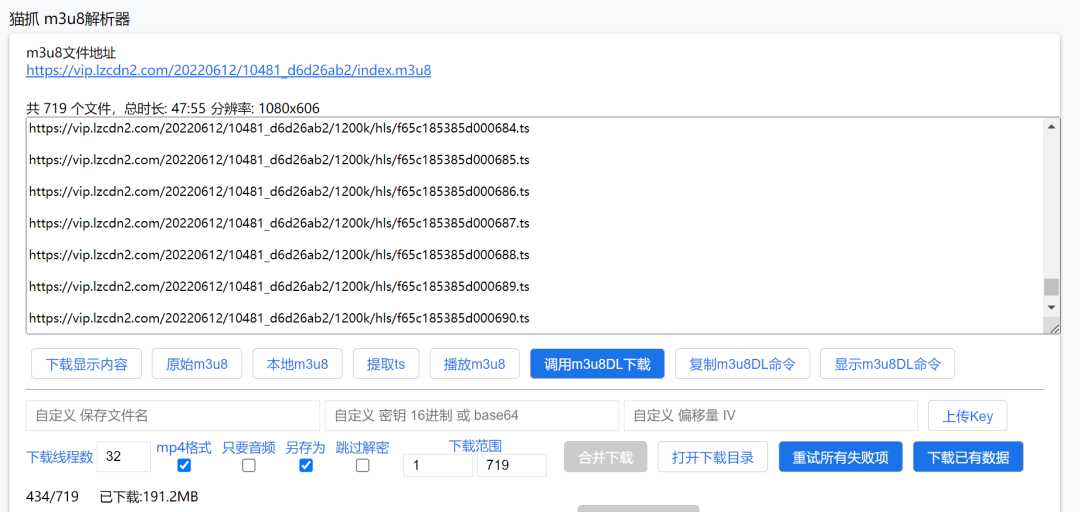Click the 调用m3u8DL下载 button
Image resolution: width=1080 pixels, height=512 pixels.
point(597,364)
